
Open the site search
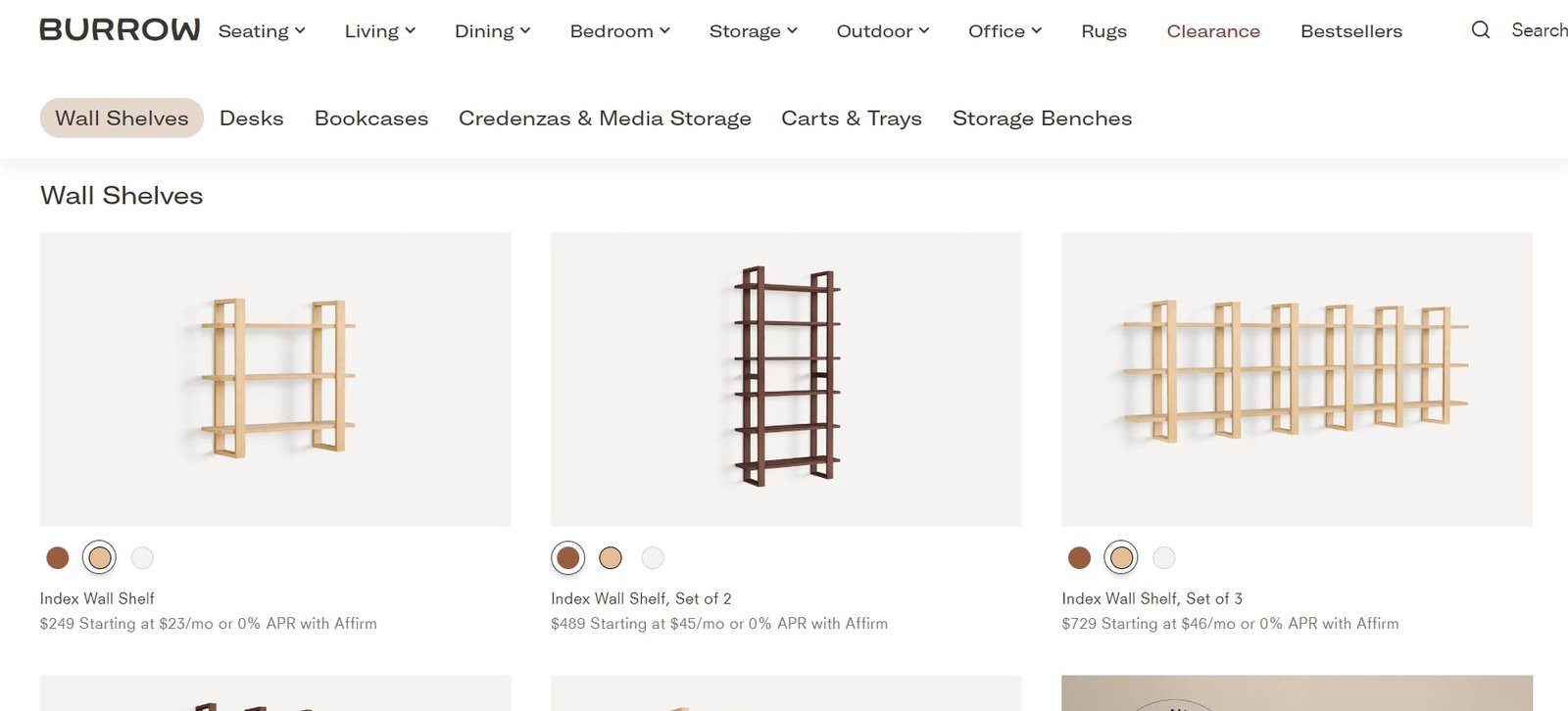(x=1480, y=30)
